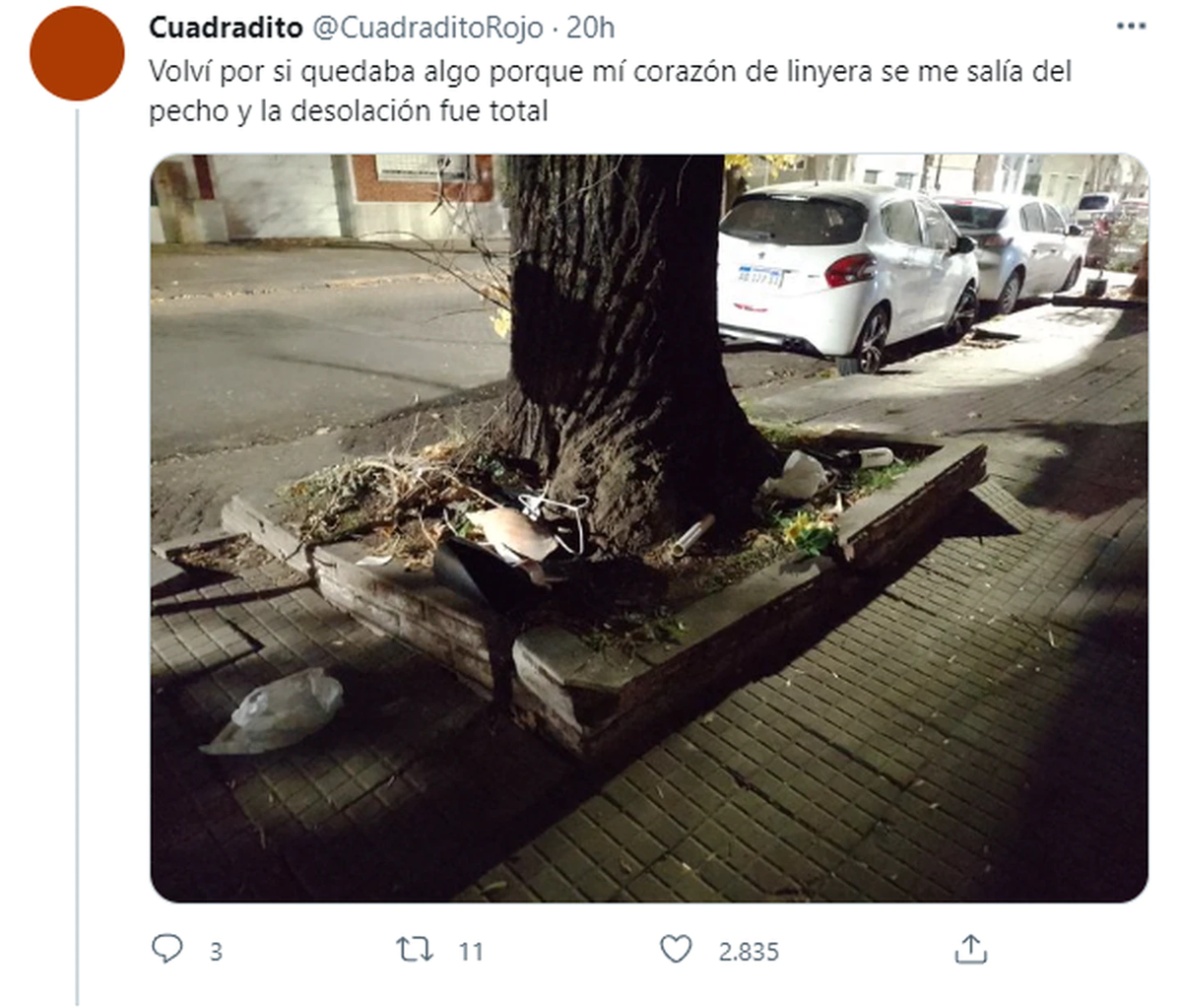The height and width of the screenshot is (1008, 1182).
Task: Retweet using the arrows icon
Action: tap(415, 950)
